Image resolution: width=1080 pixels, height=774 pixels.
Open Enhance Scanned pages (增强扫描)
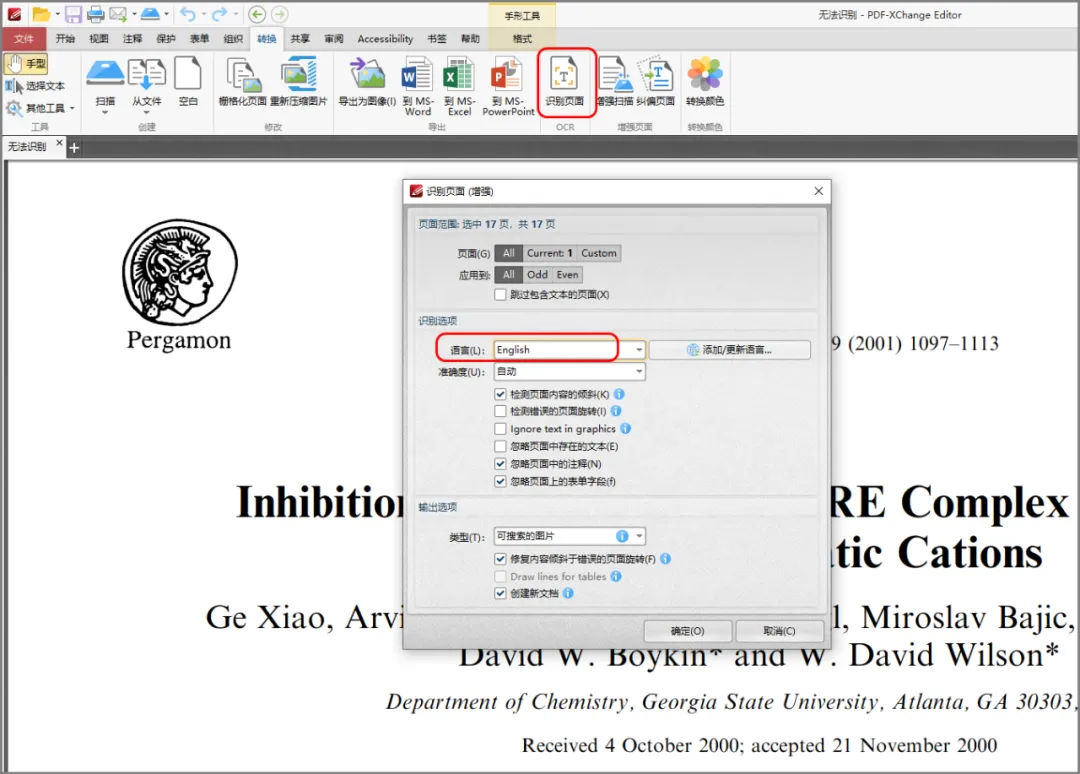(615, 82)
